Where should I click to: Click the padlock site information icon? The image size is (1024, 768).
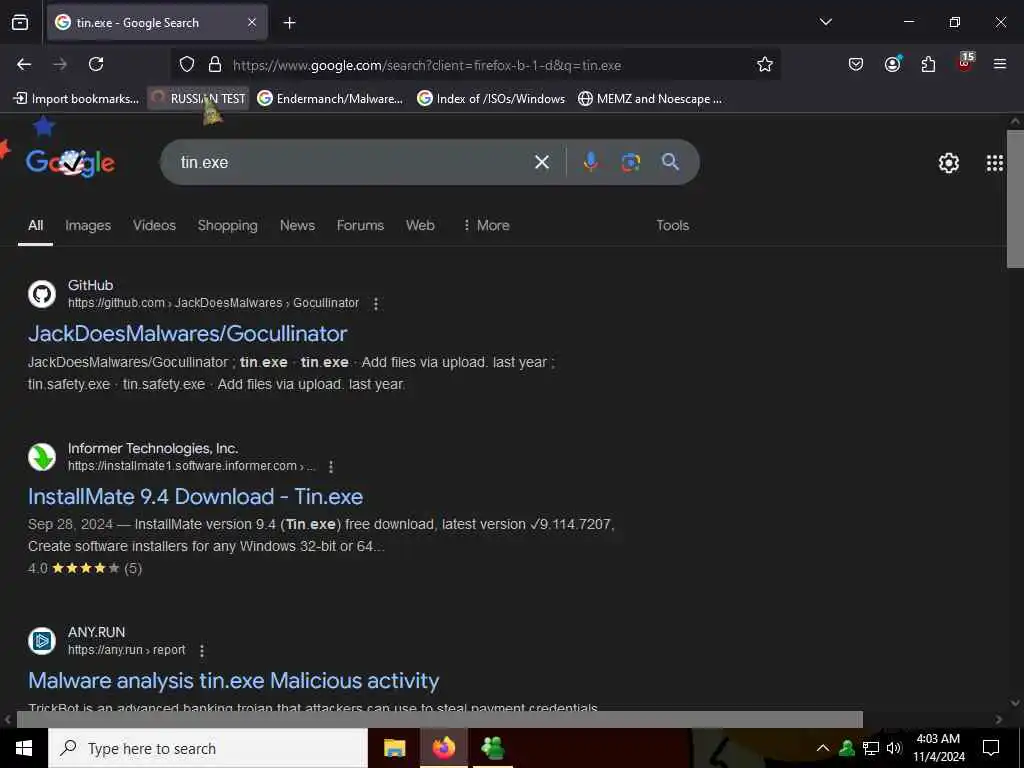click(x=214, y=64)
